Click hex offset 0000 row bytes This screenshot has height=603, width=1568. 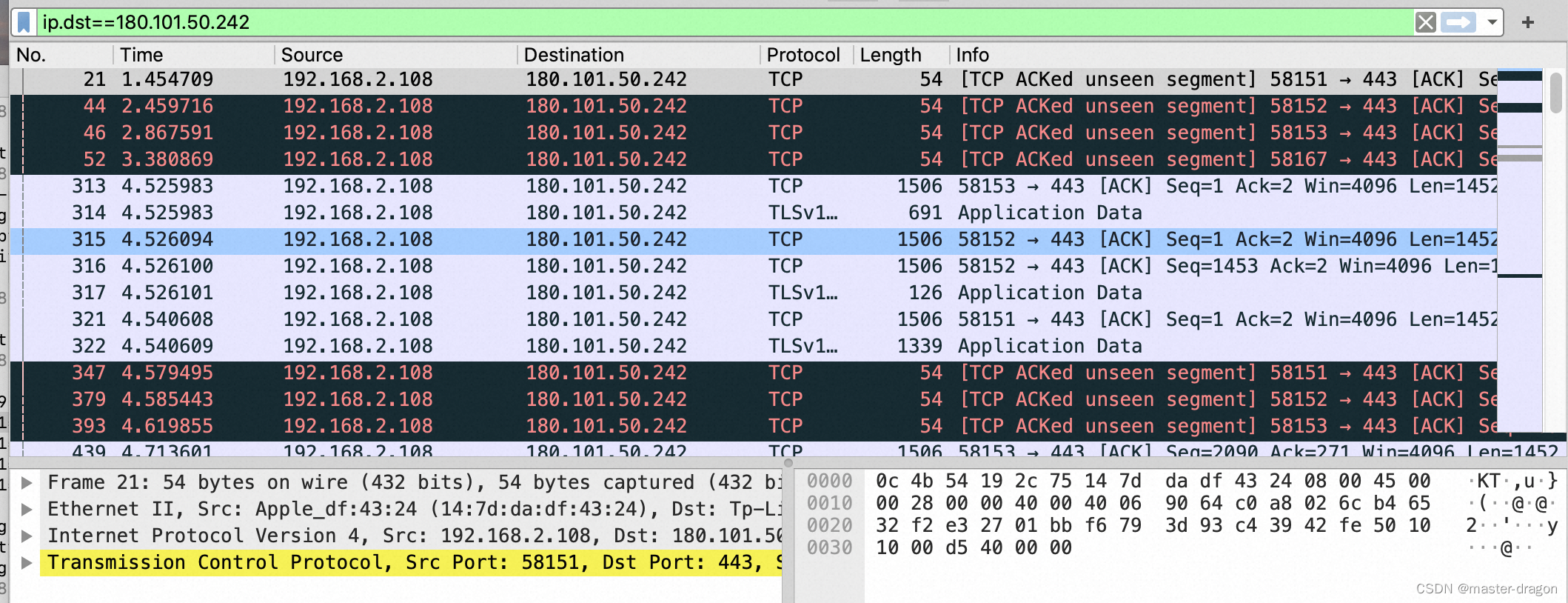[x=1153, y=482]
